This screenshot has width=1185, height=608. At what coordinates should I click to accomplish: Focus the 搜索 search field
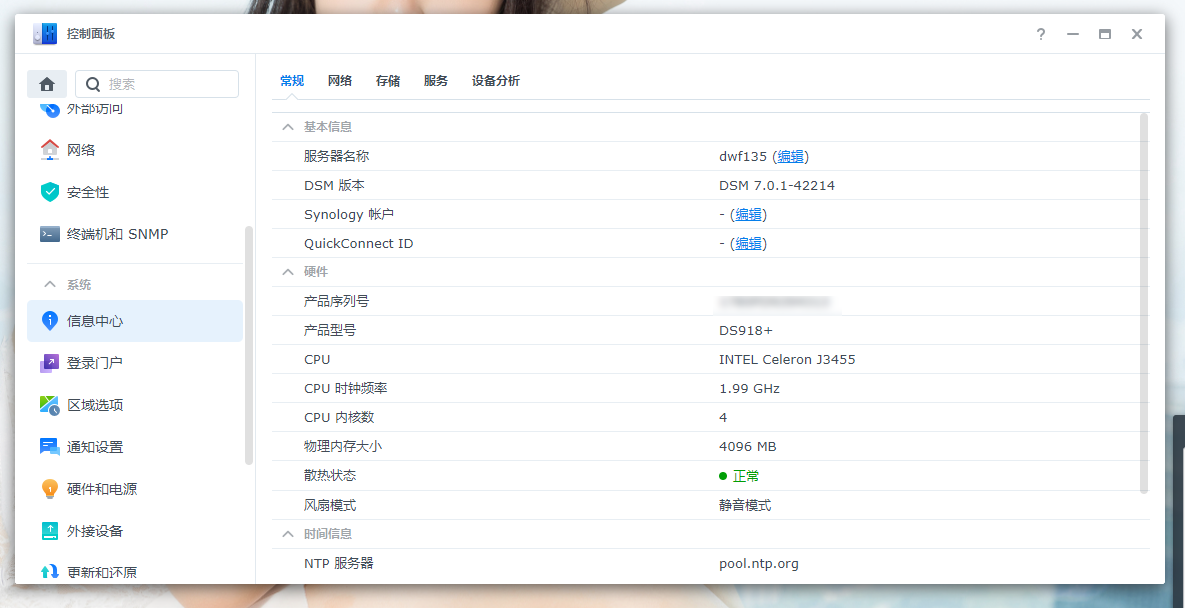tap(157, 84)
